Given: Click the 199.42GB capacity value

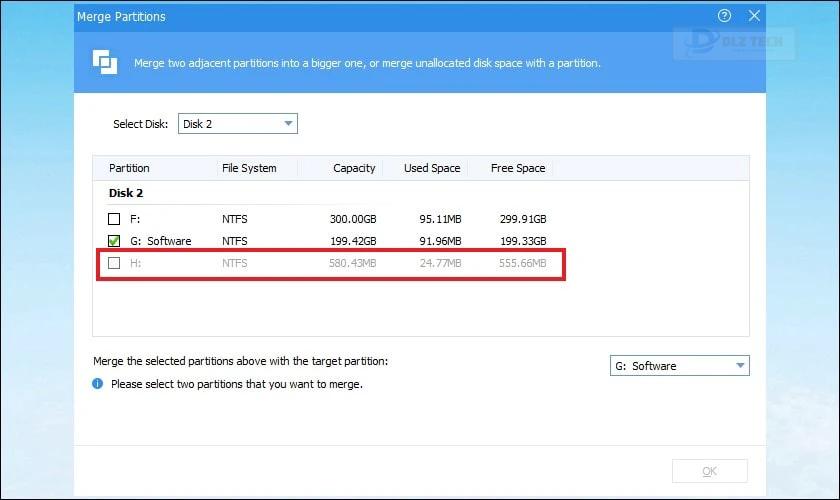Looking at the screenshot, I should pos(353,241).
